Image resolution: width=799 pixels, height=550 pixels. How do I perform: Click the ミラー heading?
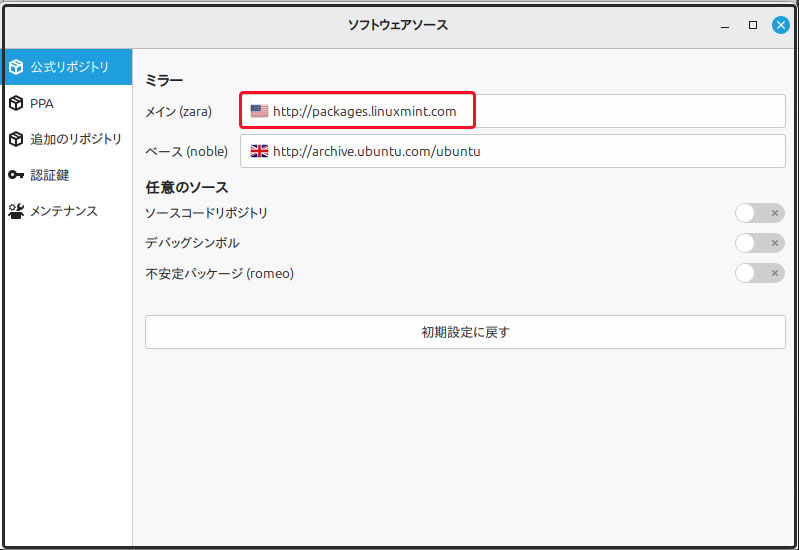(x=164, y=80)
